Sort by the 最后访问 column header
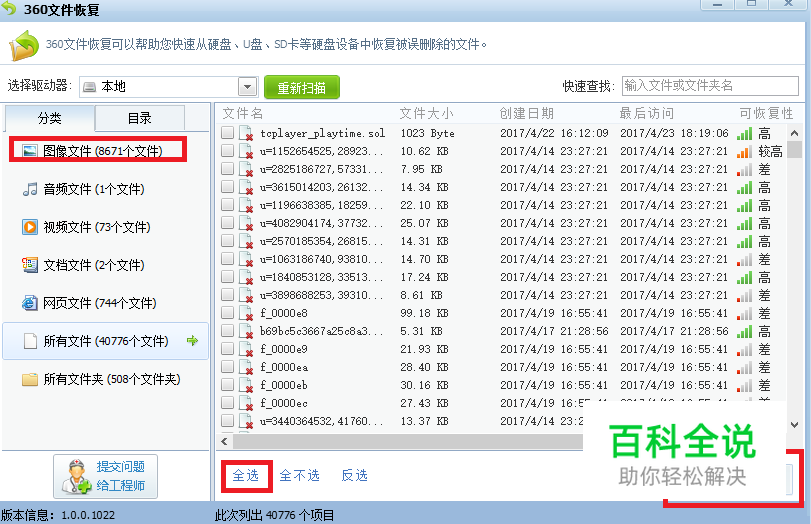 (647, 113)
